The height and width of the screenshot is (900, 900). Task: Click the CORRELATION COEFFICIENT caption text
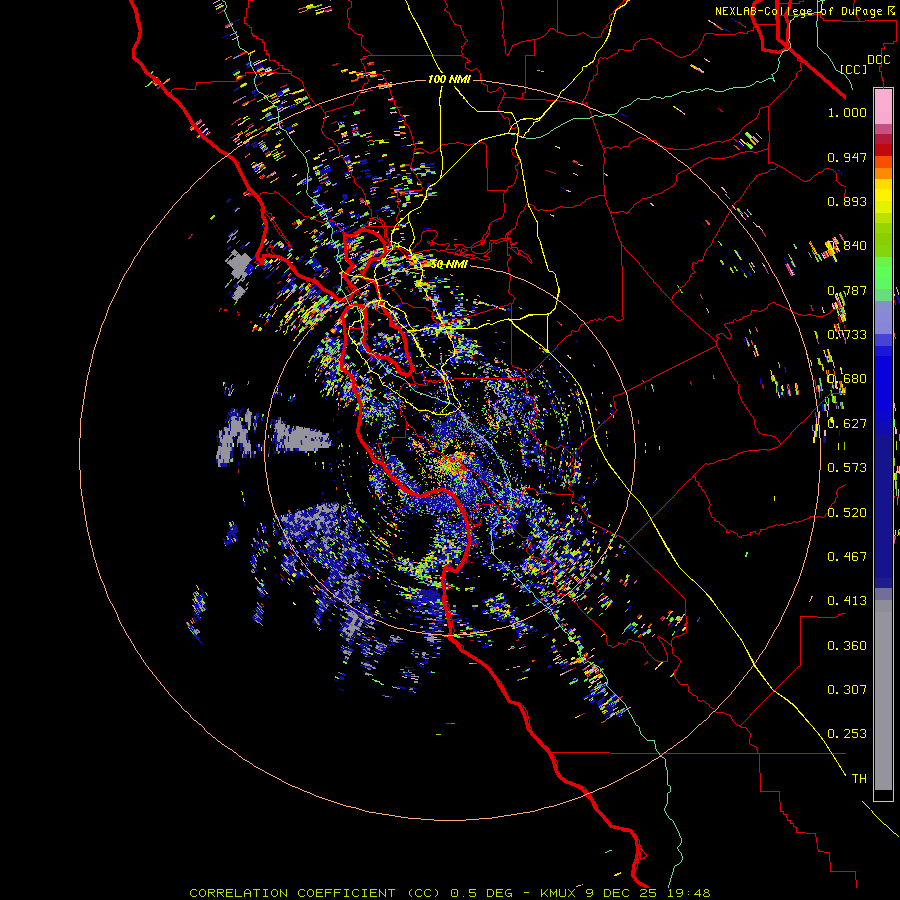point(293,893)
